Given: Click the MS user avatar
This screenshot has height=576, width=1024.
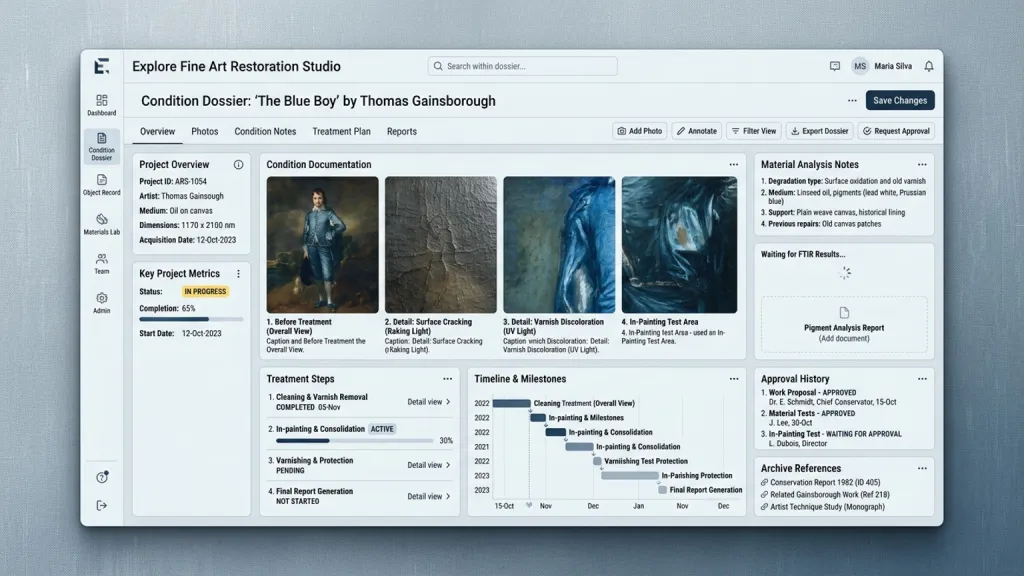Looking at the screenshot, I should (x=860, y=66).
